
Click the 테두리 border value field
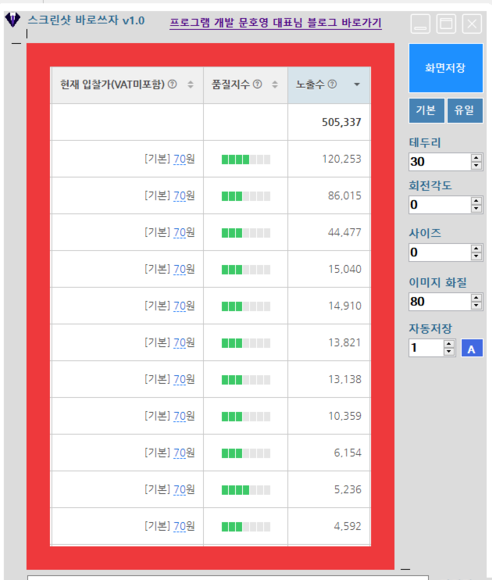point(439,162)
